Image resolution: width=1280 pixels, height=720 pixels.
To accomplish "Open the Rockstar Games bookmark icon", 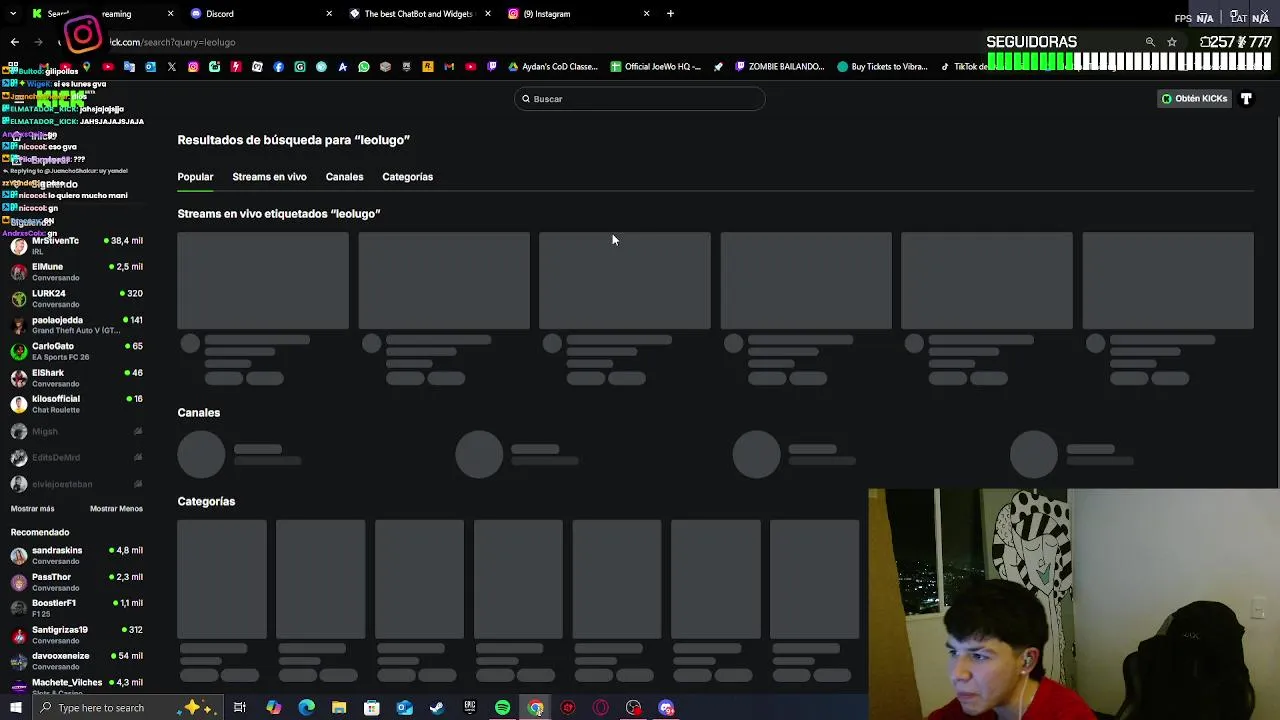I will (427, 67).
